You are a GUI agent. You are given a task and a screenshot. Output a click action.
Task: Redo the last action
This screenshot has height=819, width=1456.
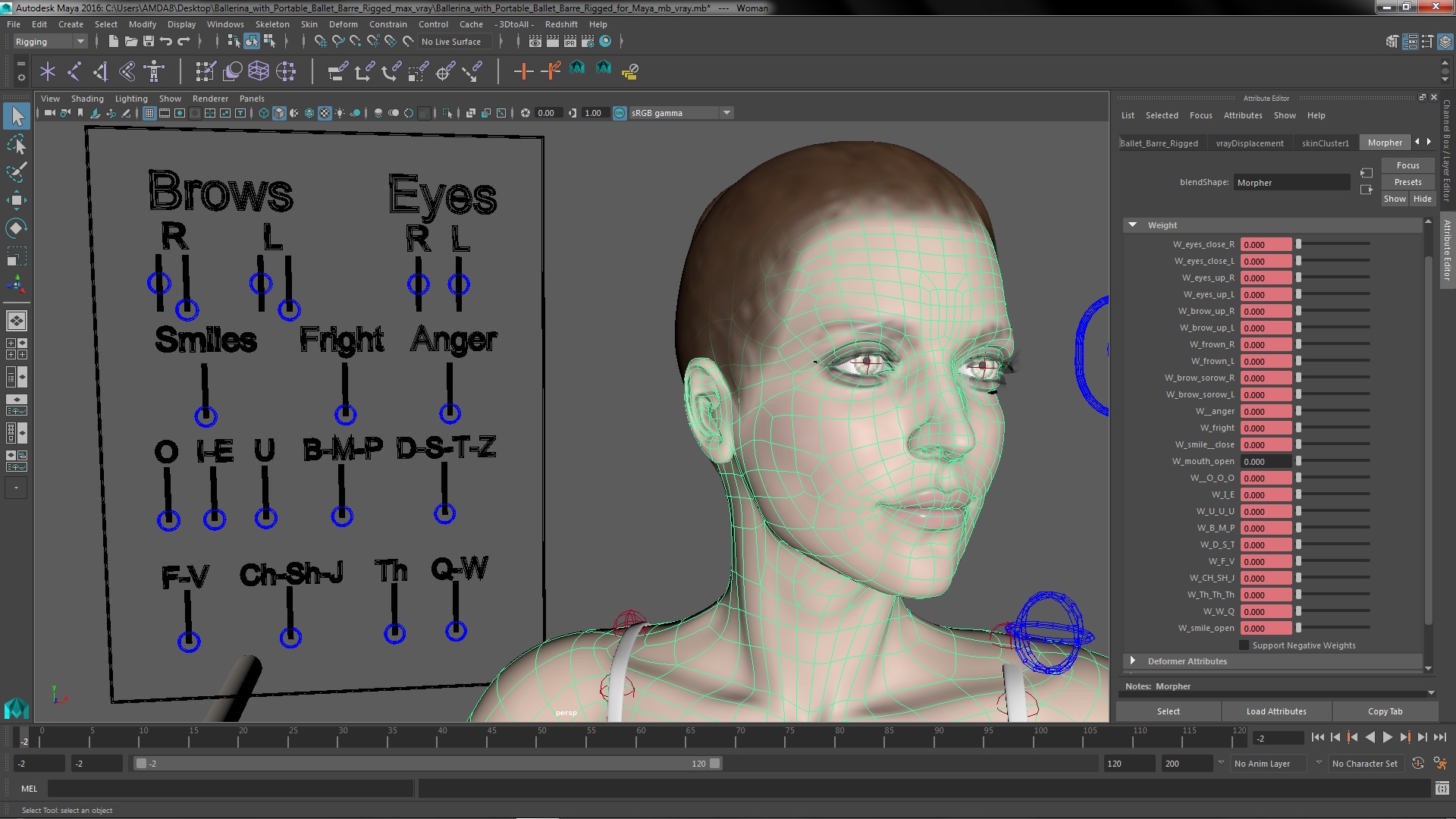184,41
